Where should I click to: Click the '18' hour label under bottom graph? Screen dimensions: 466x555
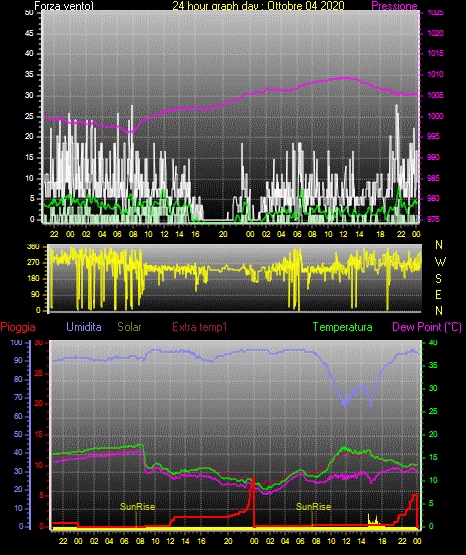pos(382,541)
